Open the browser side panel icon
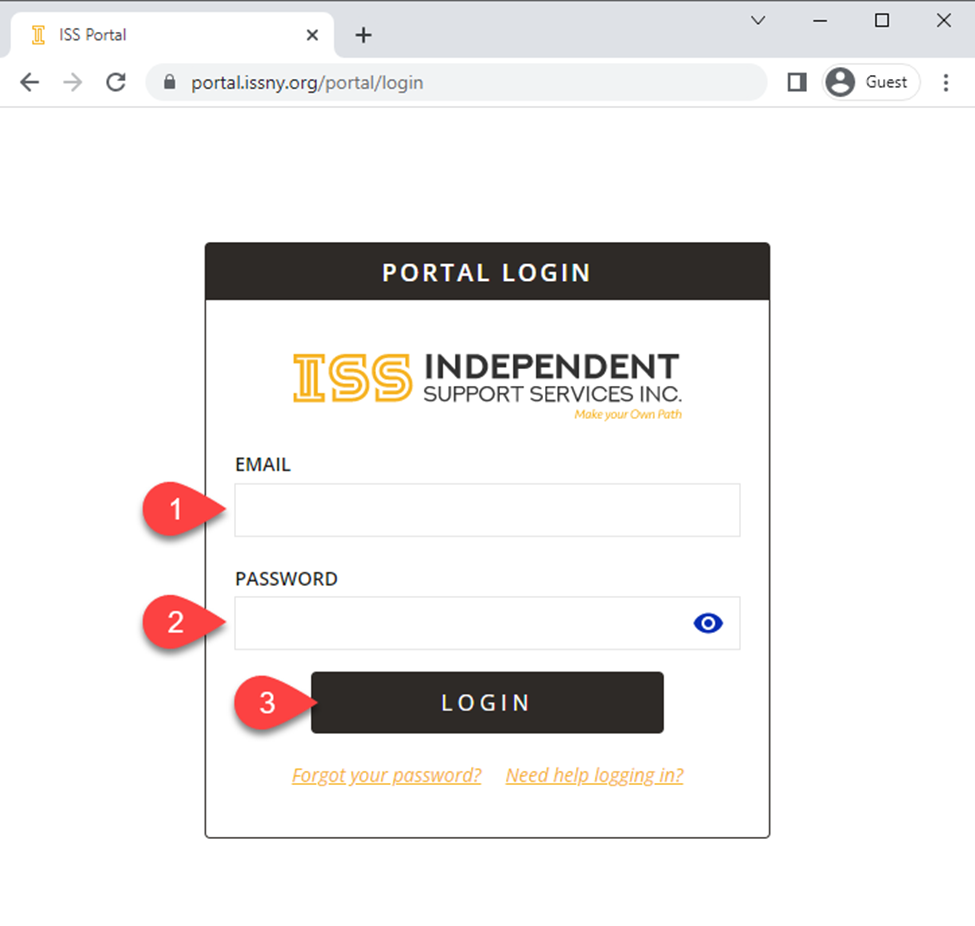 (x=797, y=83)
